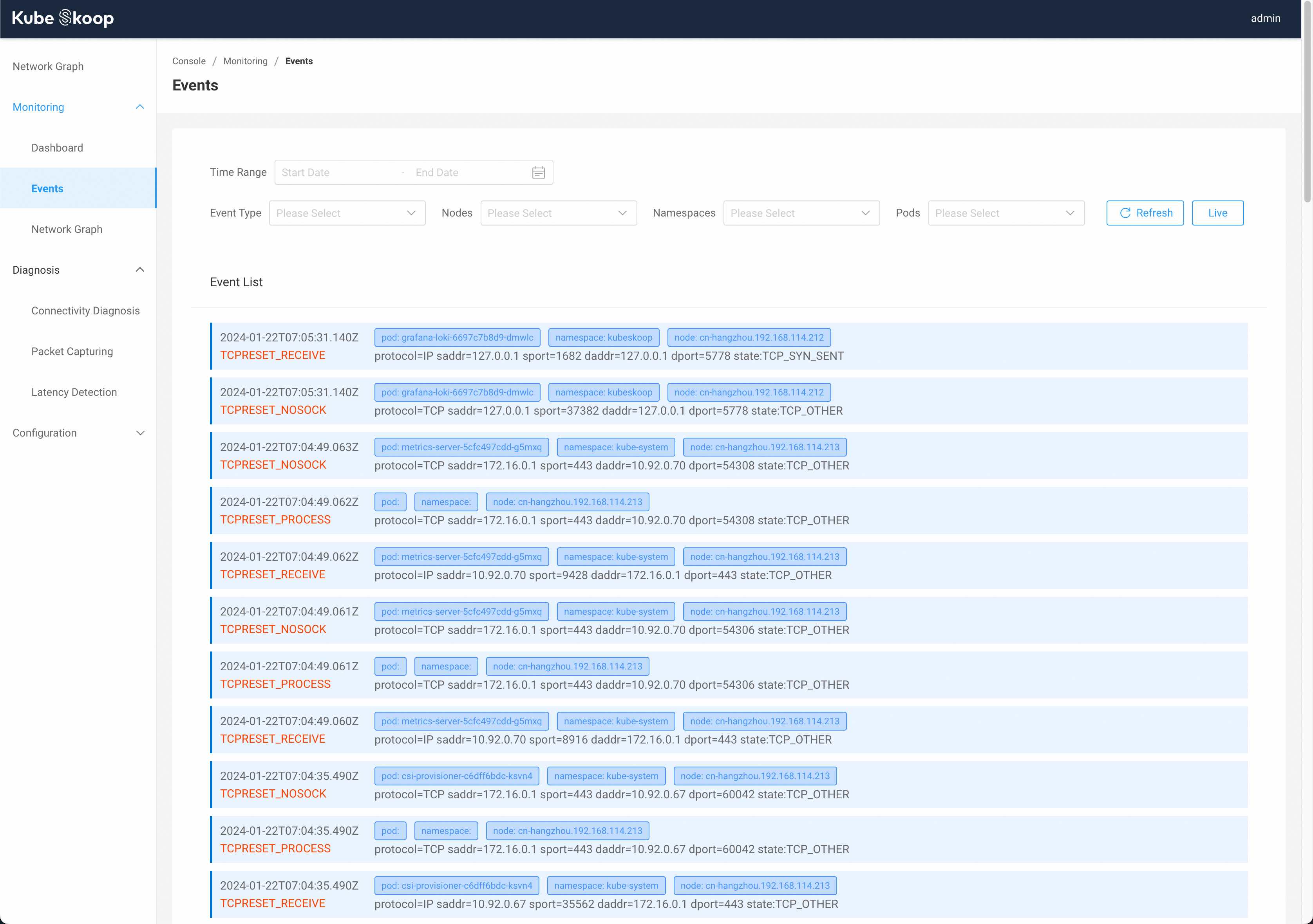Open the Namespaces filter dropdown
1313x924 pixels.
click(x=801, y=213)
